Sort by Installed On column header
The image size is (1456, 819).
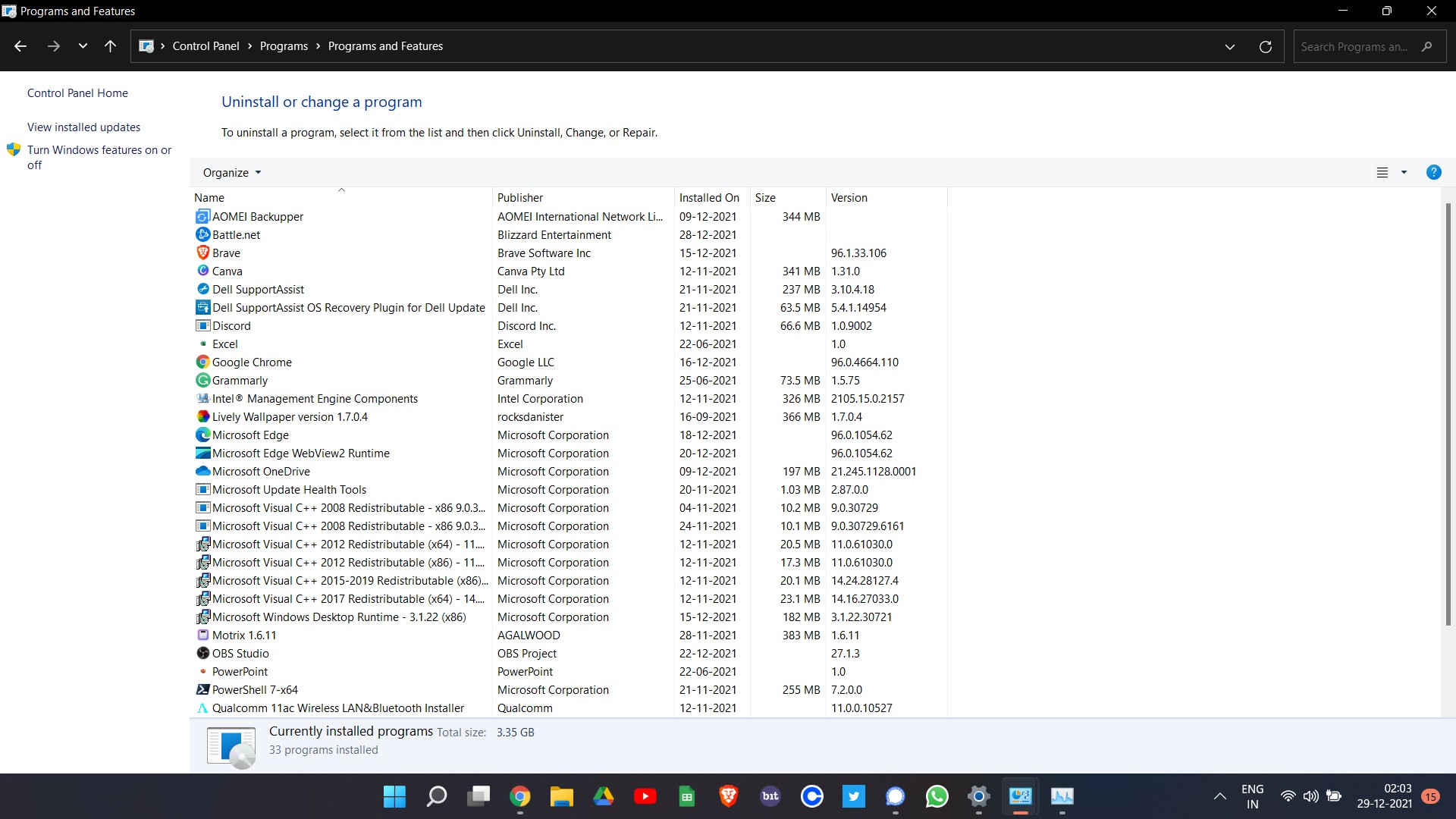click(x=712, y=198)
